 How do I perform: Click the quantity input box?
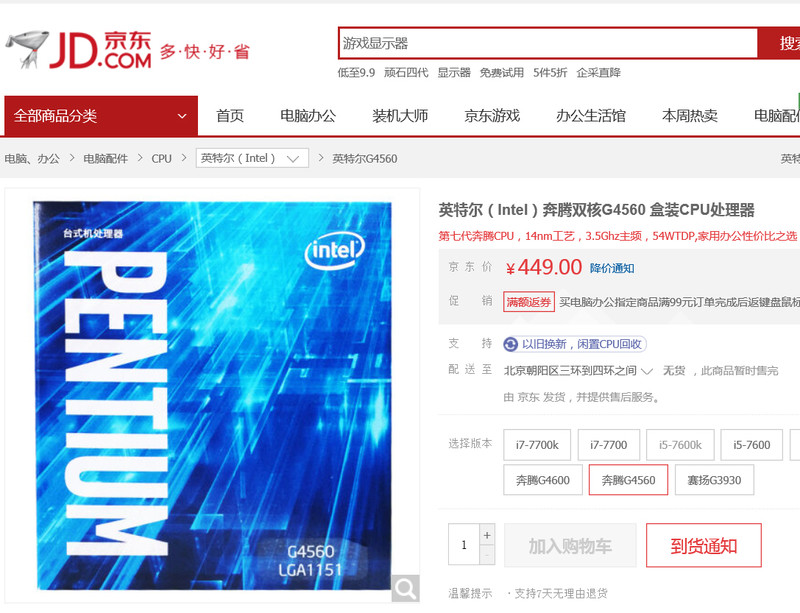click(x=464, y=545)
